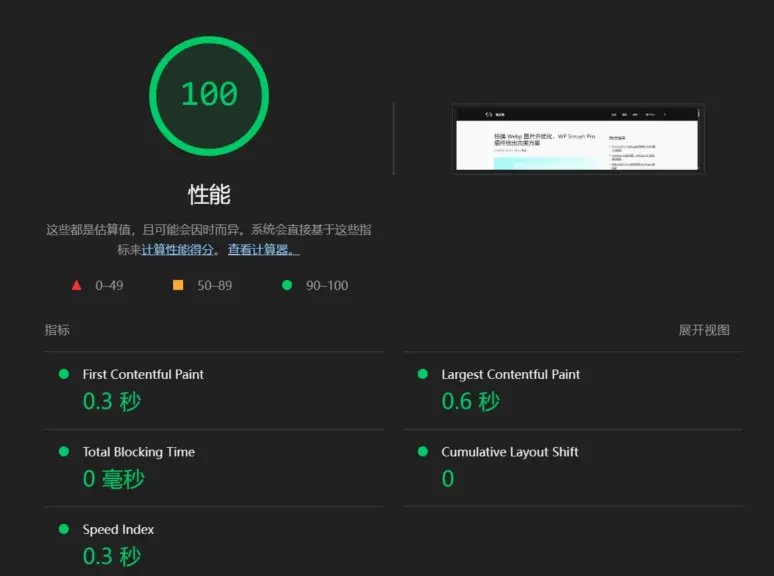Click the green dot beside Largest Contentful Paint
The width and height of the screenshot is (774, 576).
click(x=423, y=374)
